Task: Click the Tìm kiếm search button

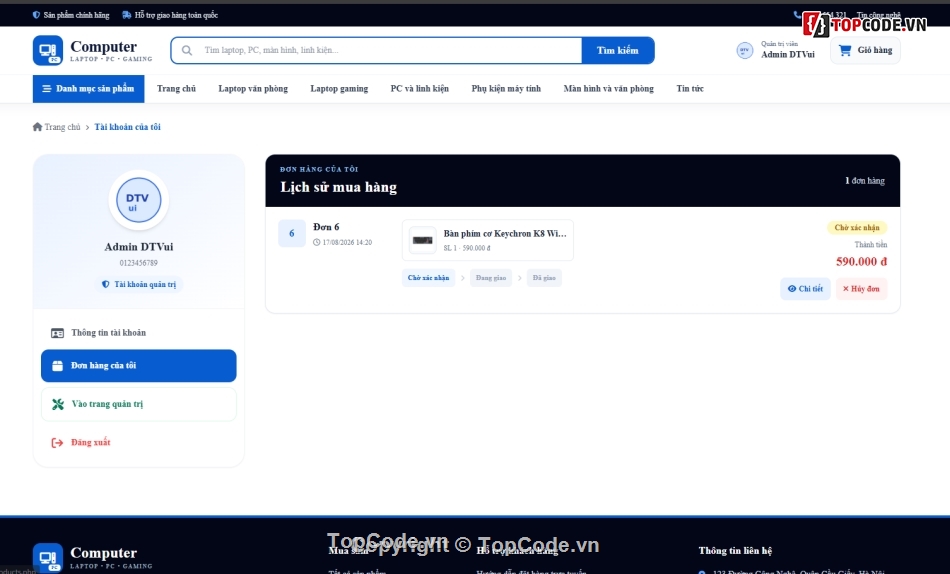Action: 618,50
